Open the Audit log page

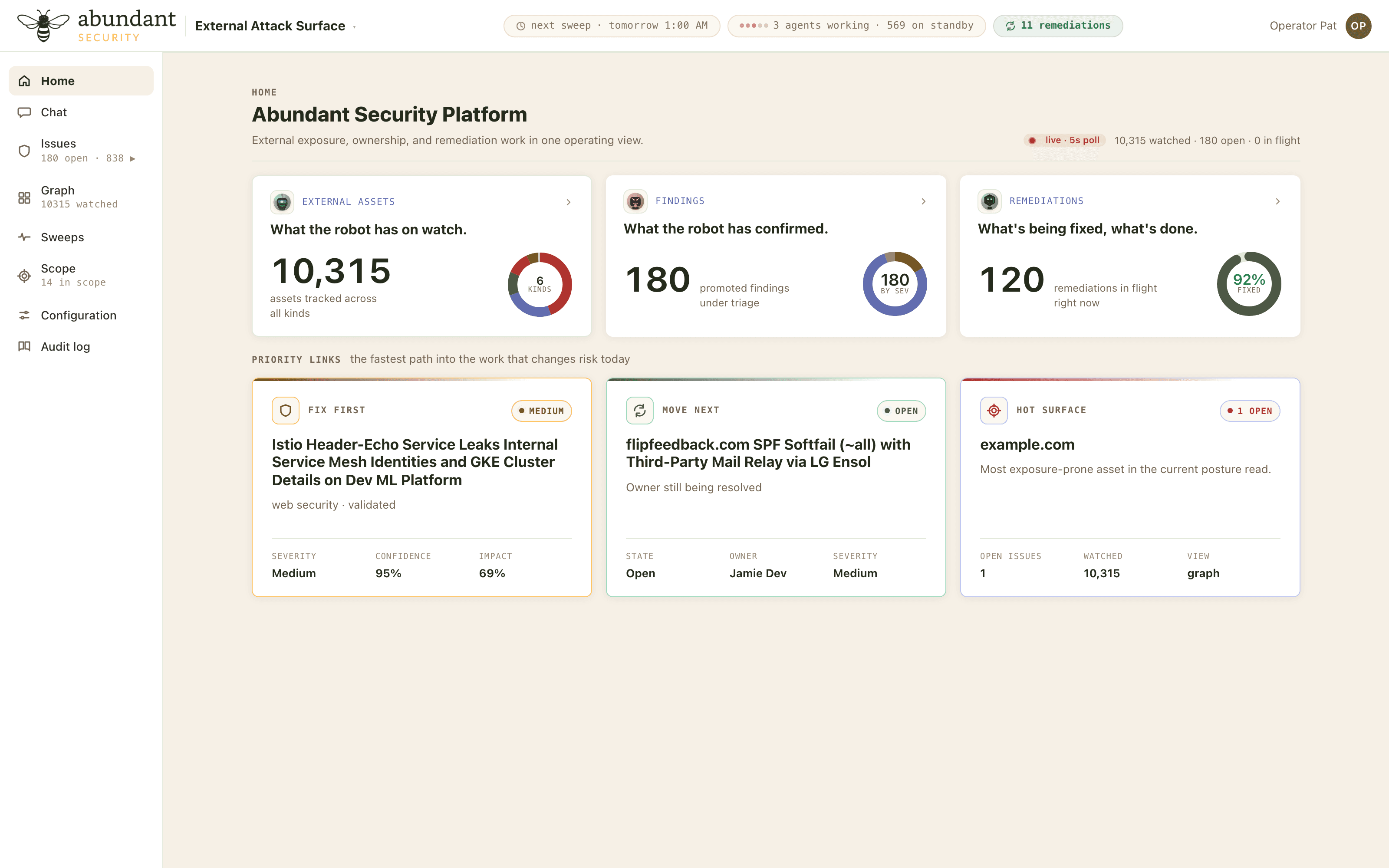tap(81, 346)
